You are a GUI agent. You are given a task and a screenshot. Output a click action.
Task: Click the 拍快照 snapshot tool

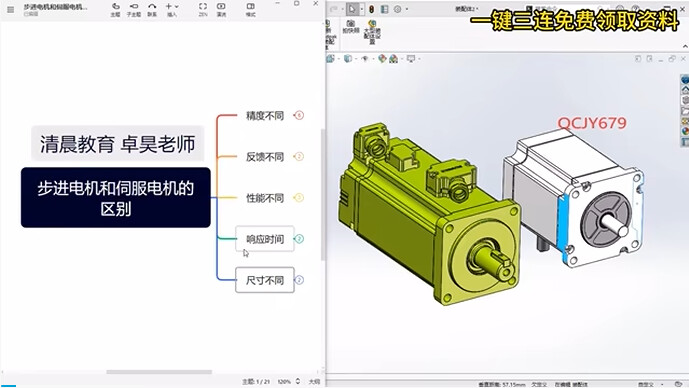pos(351,26)
